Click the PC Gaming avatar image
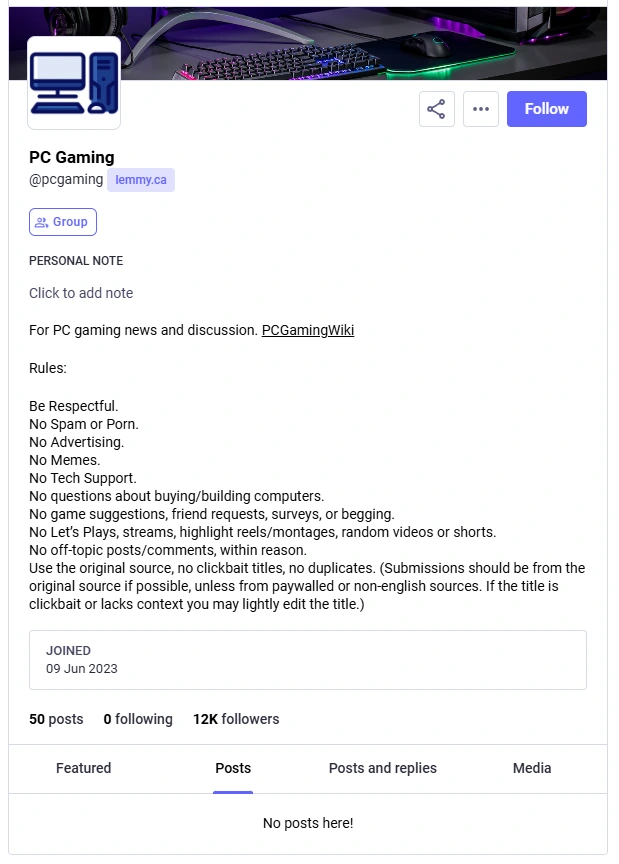This screenshot has width=619, height=864. point(73,82)
